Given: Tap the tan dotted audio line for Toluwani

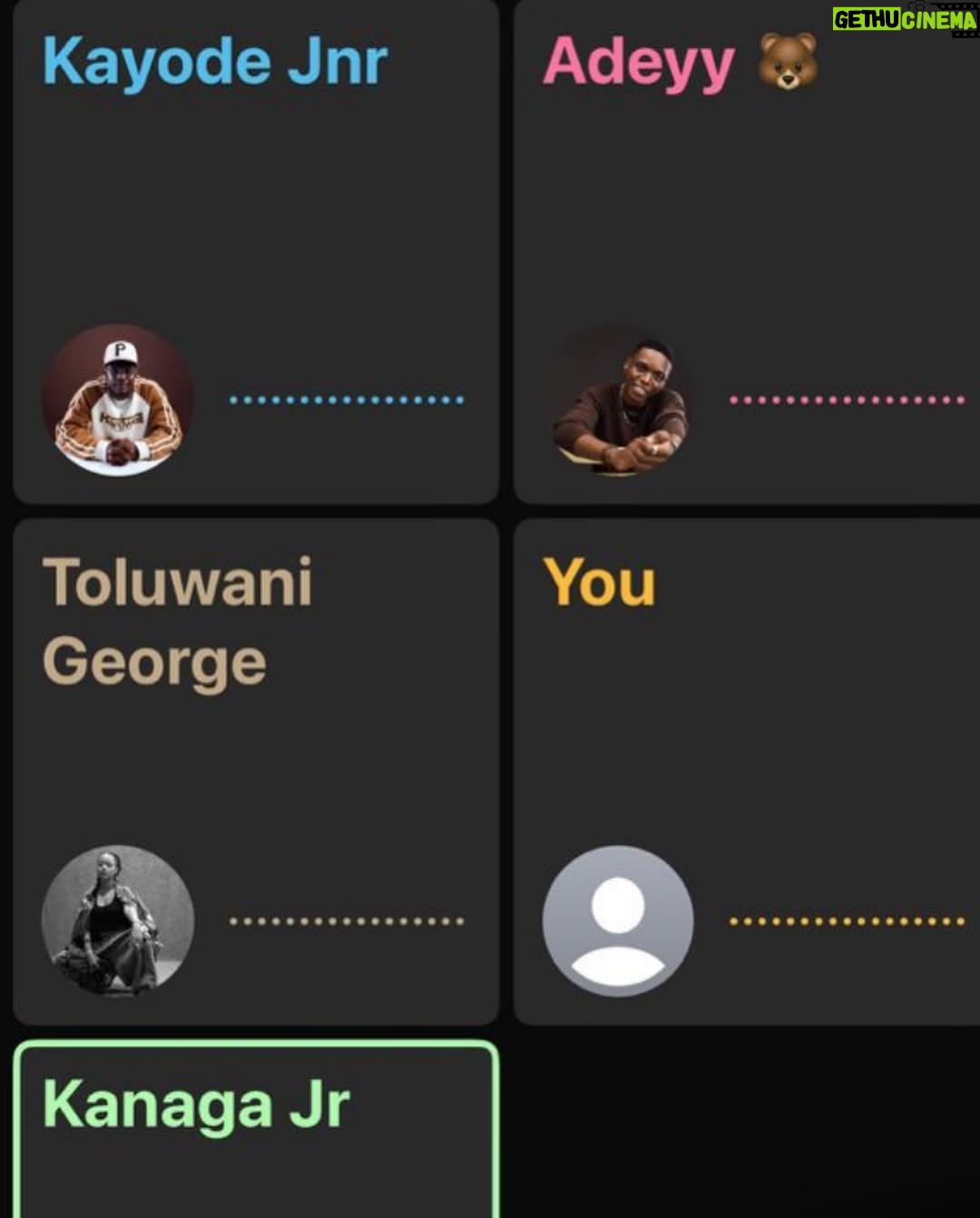Looking at the screenshot, I should point(347,921).
